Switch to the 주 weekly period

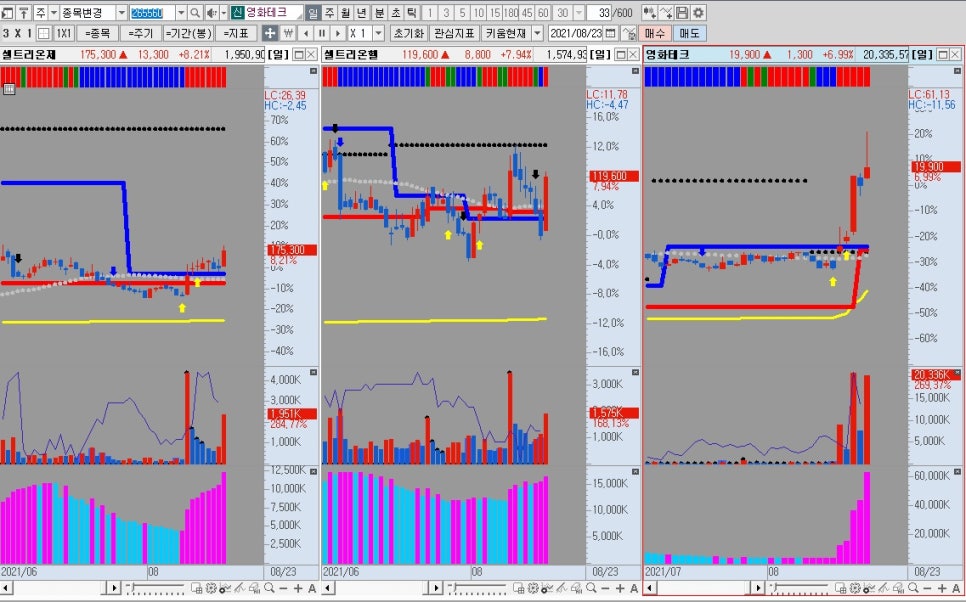point(330,12)
